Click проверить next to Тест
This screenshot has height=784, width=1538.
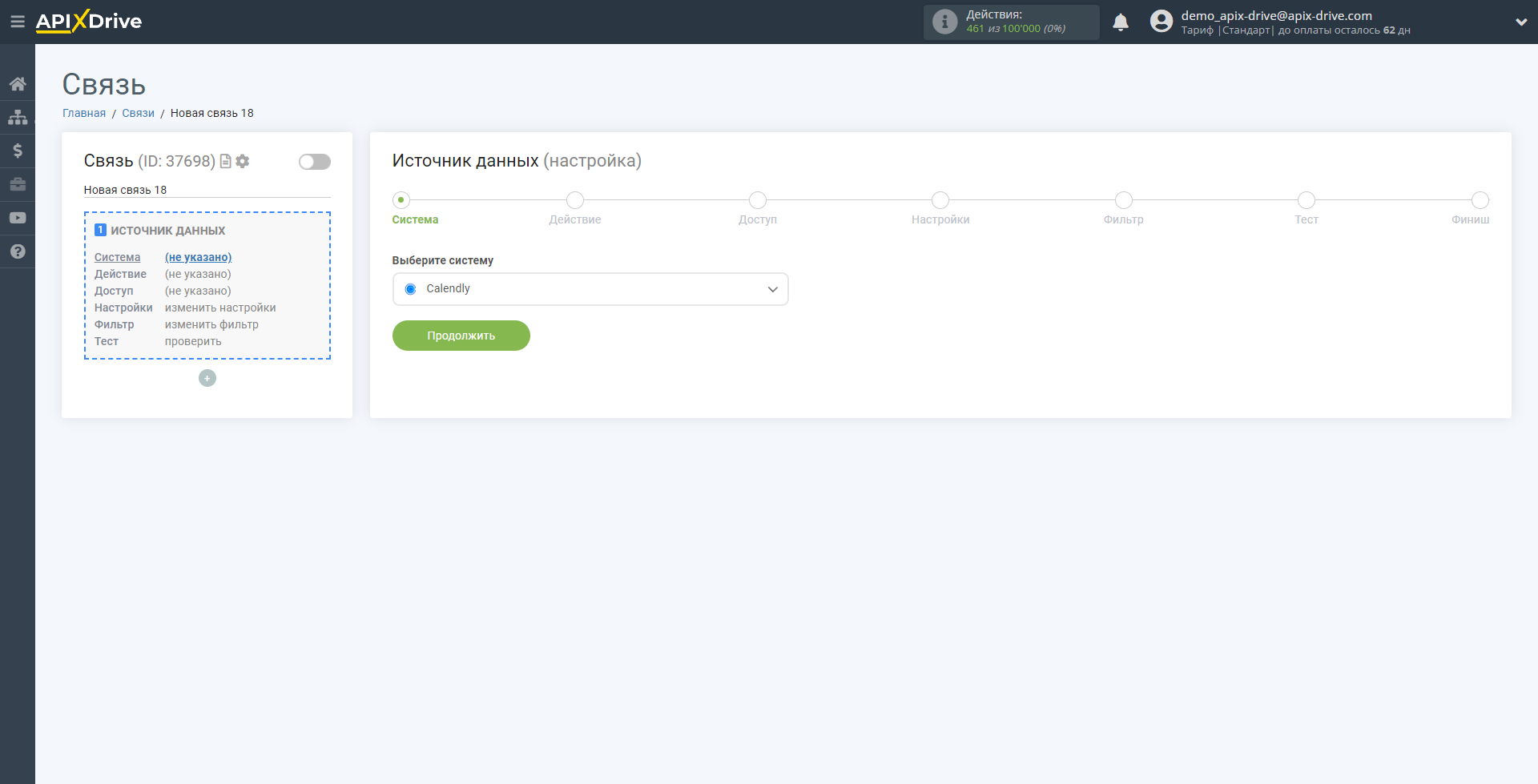tap(193, 341)
